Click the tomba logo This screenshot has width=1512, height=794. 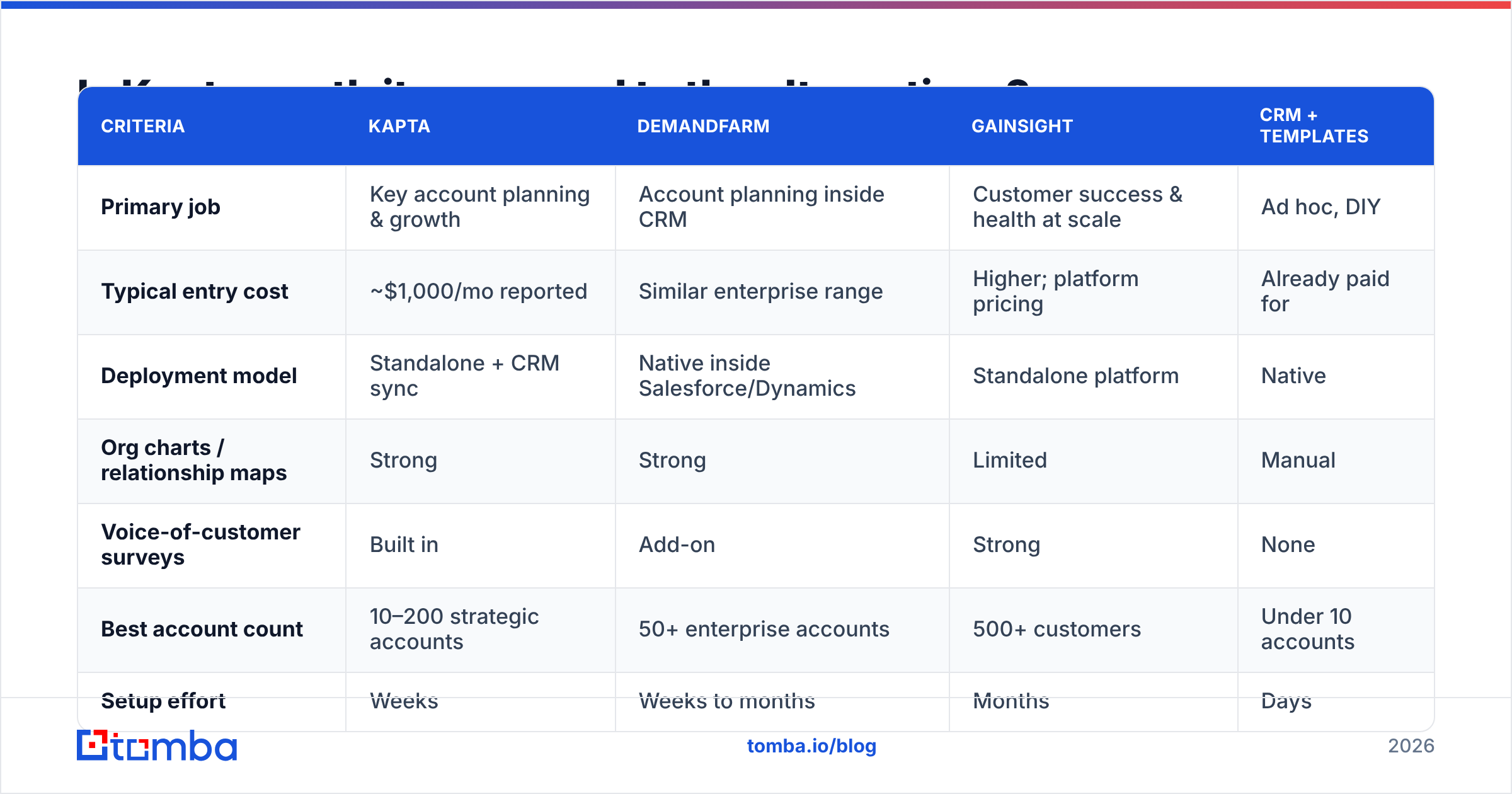[157, 745]
